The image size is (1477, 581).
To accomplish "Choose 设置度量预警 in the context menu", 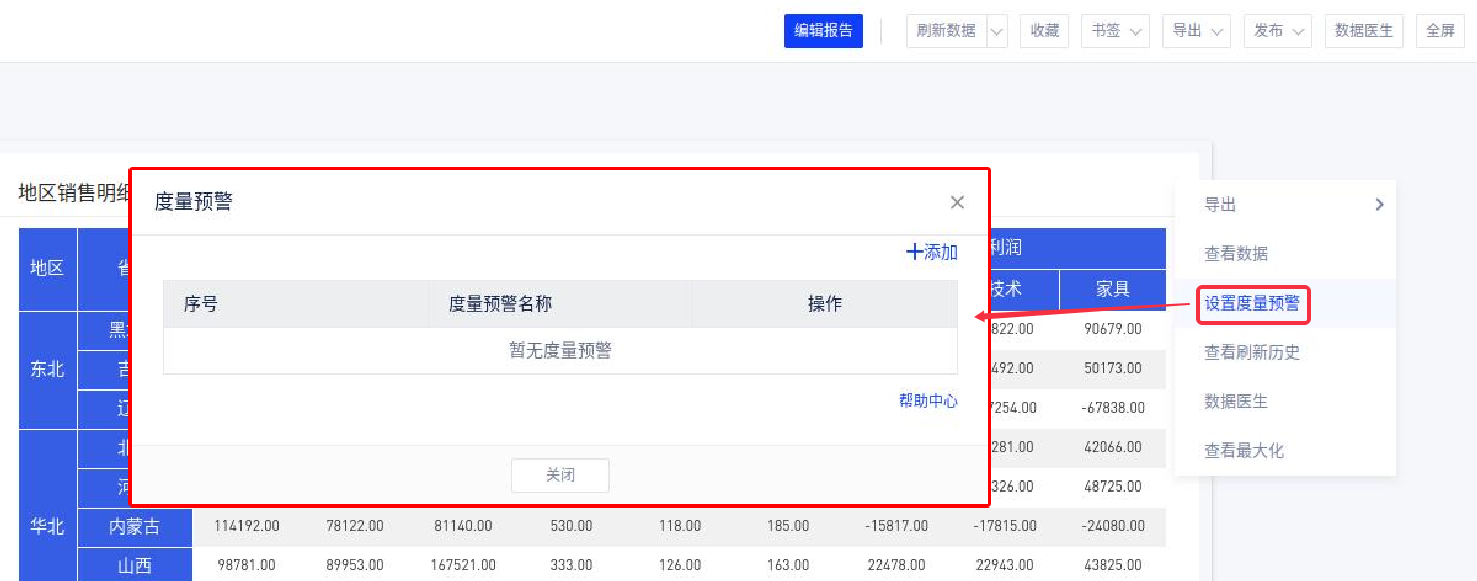I will tap(1252, 304).
